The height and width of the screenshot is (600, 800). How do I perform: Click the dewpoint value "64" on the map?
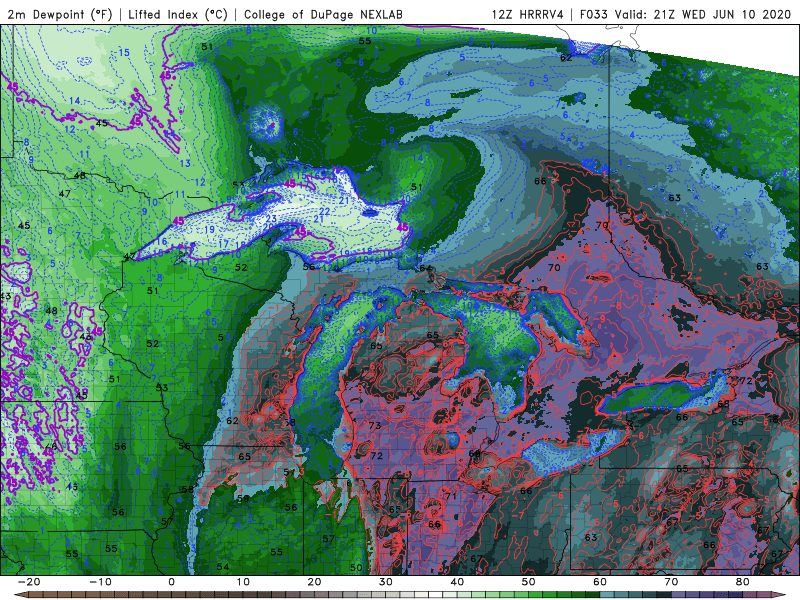[x=425, y=268]
